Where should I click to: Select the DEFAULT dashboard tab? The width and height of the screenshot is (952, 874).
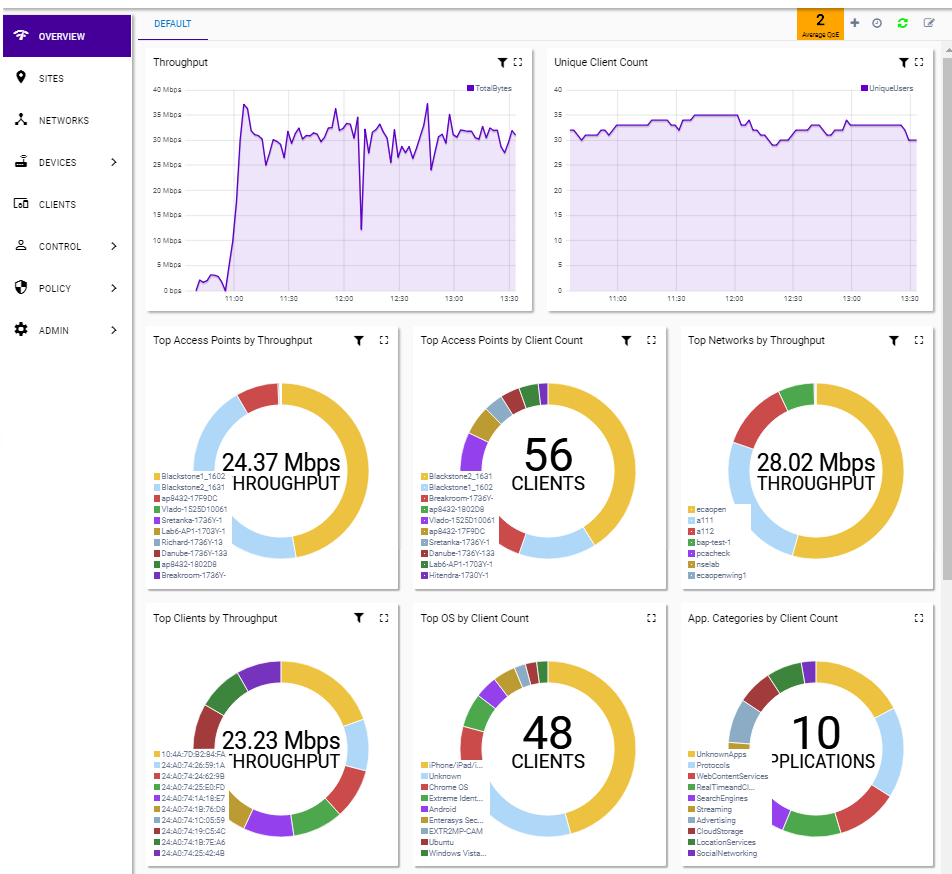pos(172,24)
